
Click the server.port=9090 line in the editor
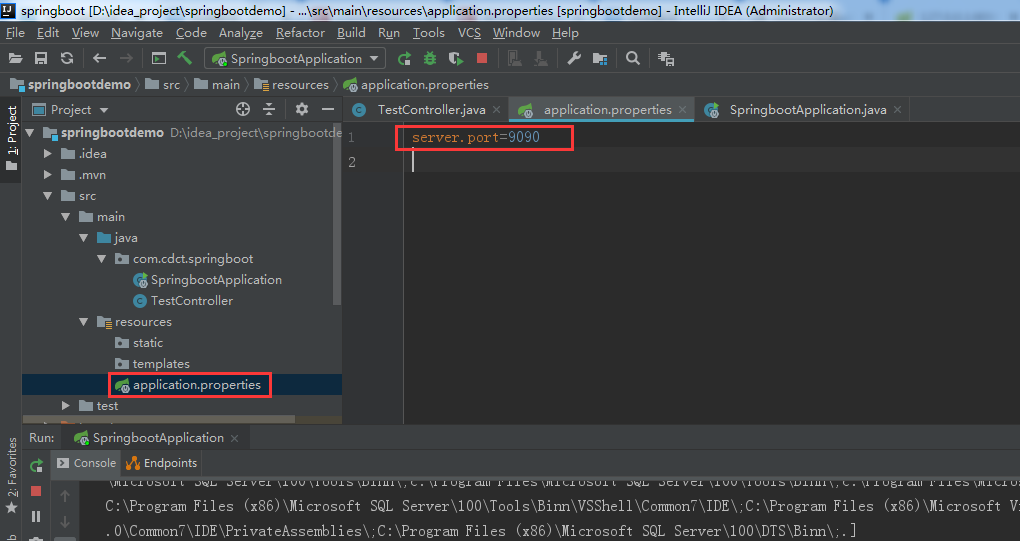coord(476,137)
